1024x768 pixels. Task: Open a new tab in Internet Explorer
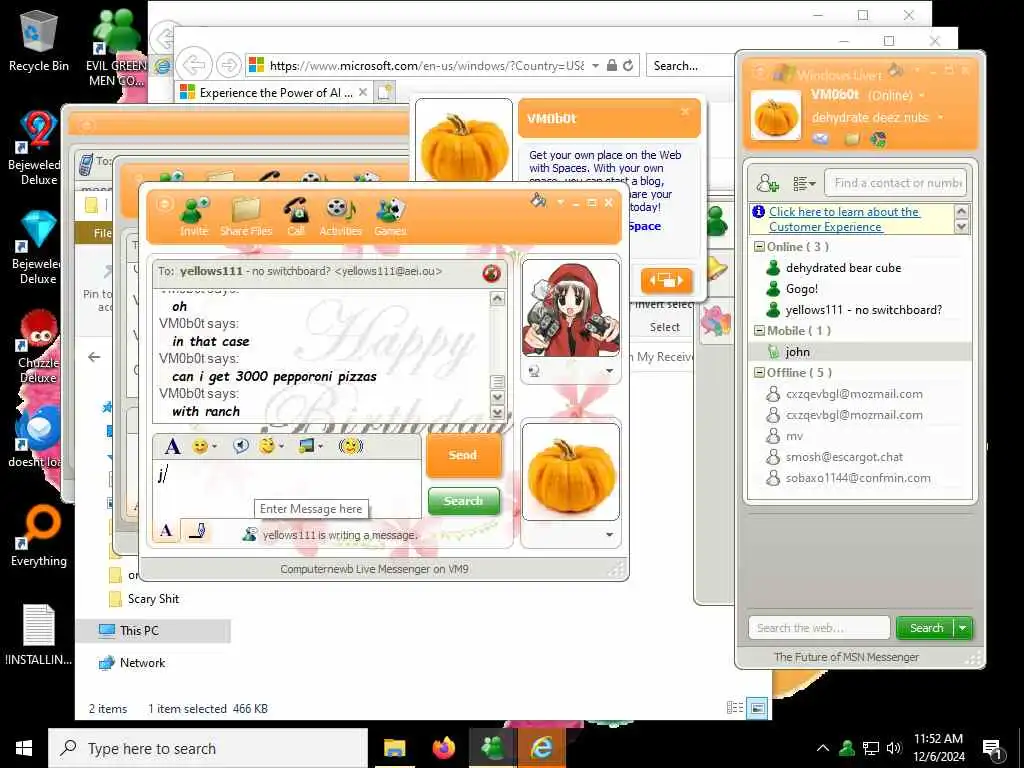click(x=385, y=93)
